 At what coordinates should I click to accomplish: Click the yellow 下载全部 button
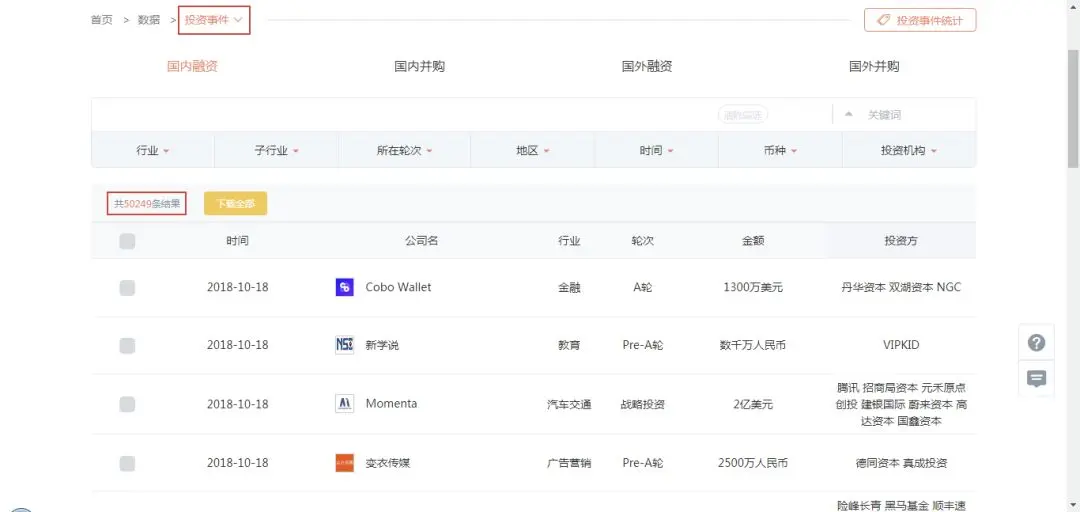236,203
